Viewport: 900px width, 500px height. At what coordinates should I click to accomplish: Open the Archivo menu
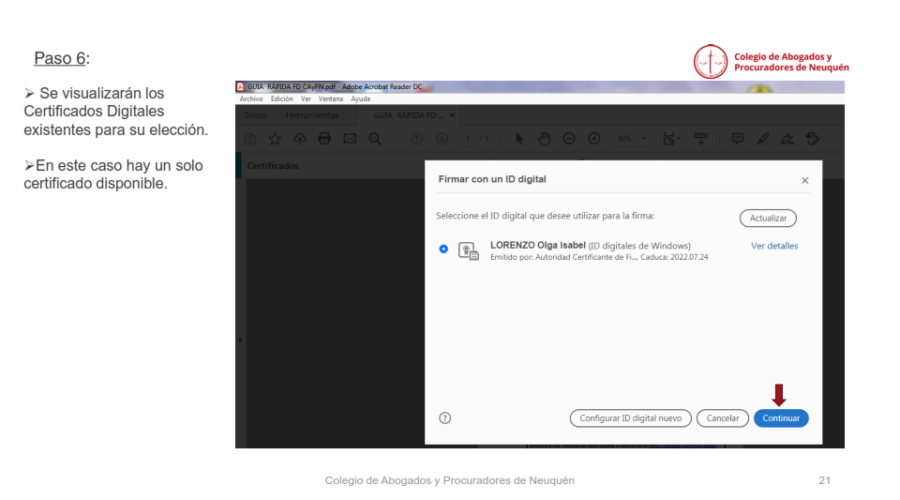point(251,99)
